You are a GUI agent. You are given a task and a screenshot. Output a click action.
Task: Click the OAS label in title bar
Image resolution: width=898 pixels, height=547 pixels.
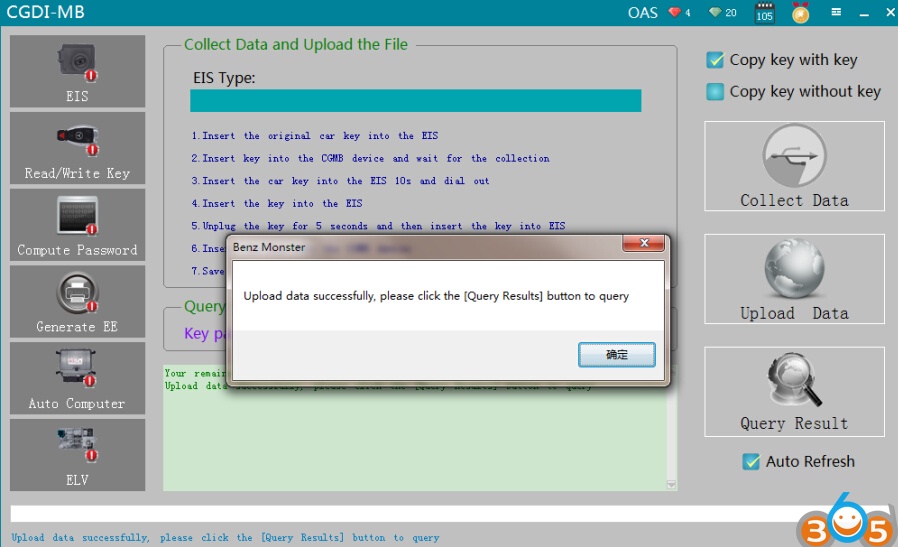(643, 12)
